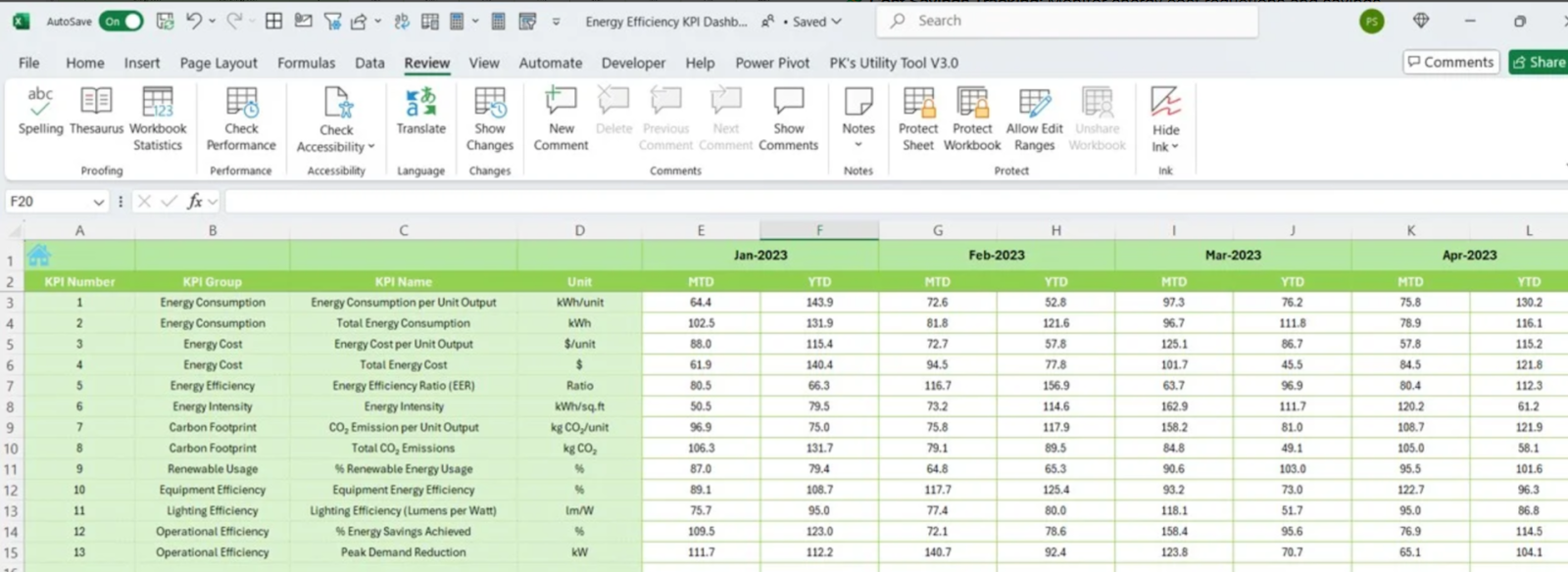Click the home icon in cell A1
Screen dimensions: 1568x572
tap(39, 256)
